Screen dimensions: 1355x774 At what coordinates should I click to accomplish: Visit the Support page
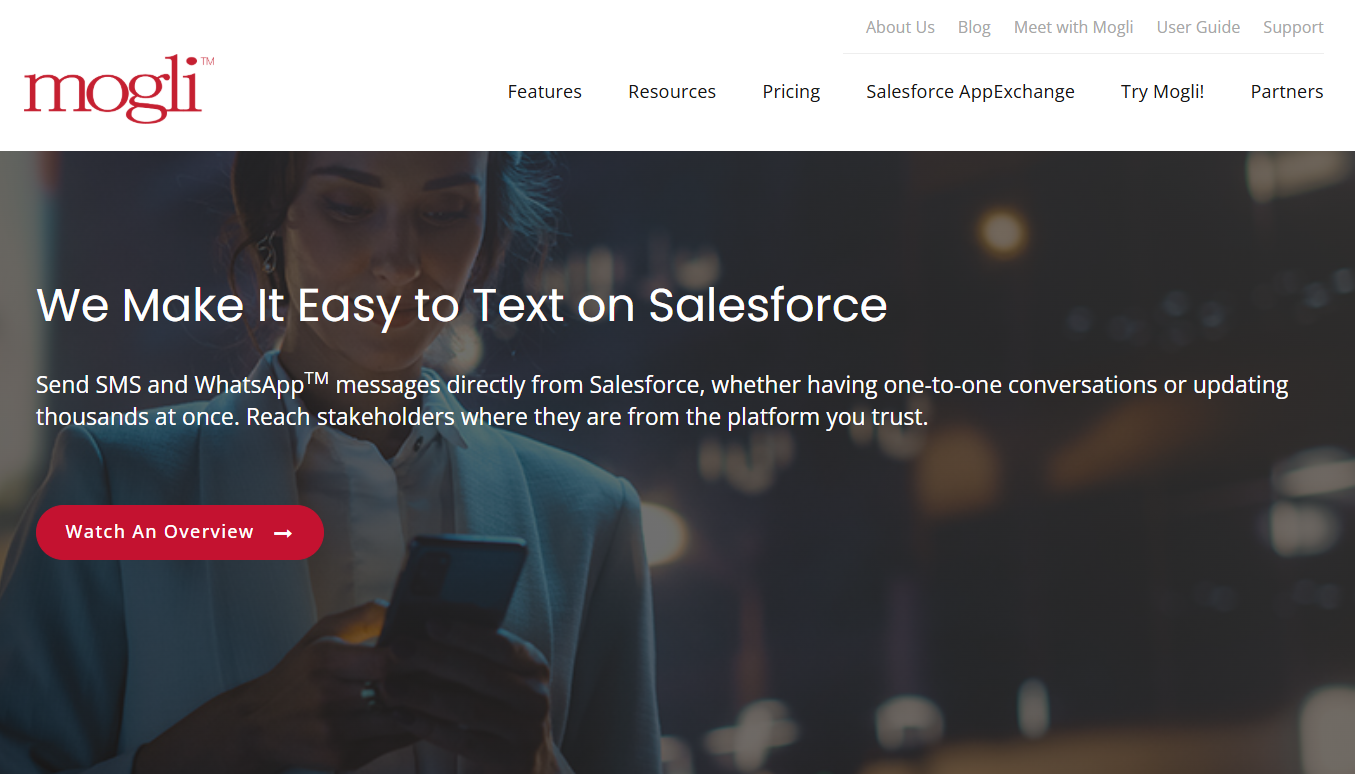(1292, 27)
